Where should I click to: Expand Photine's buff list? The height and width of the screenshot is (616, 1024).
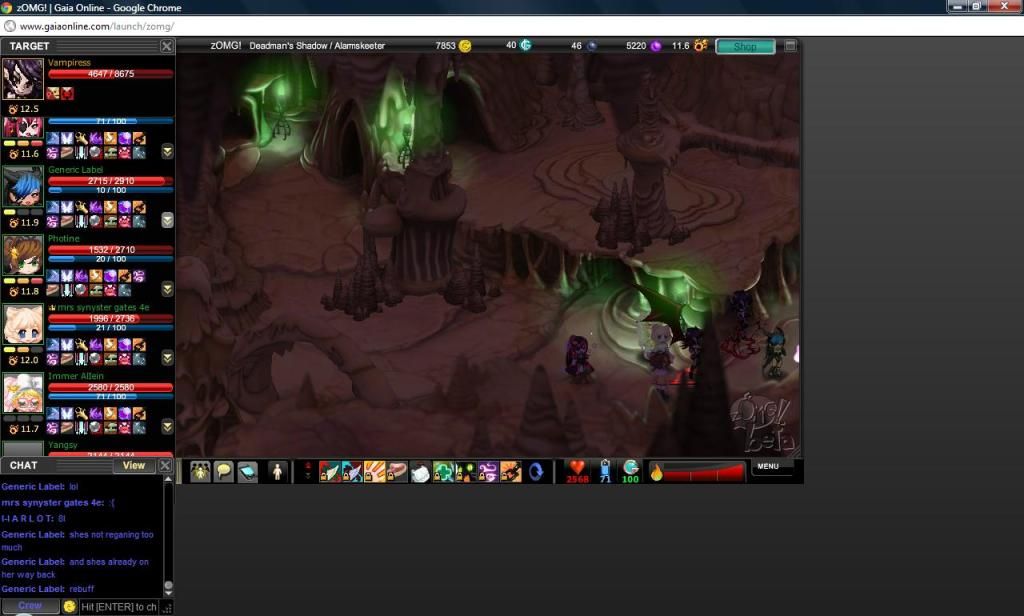[167, 289]
